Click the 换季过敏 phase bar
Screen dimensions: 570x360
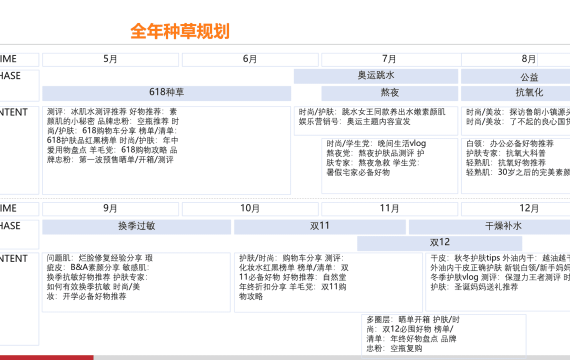[x=137, y=227]
